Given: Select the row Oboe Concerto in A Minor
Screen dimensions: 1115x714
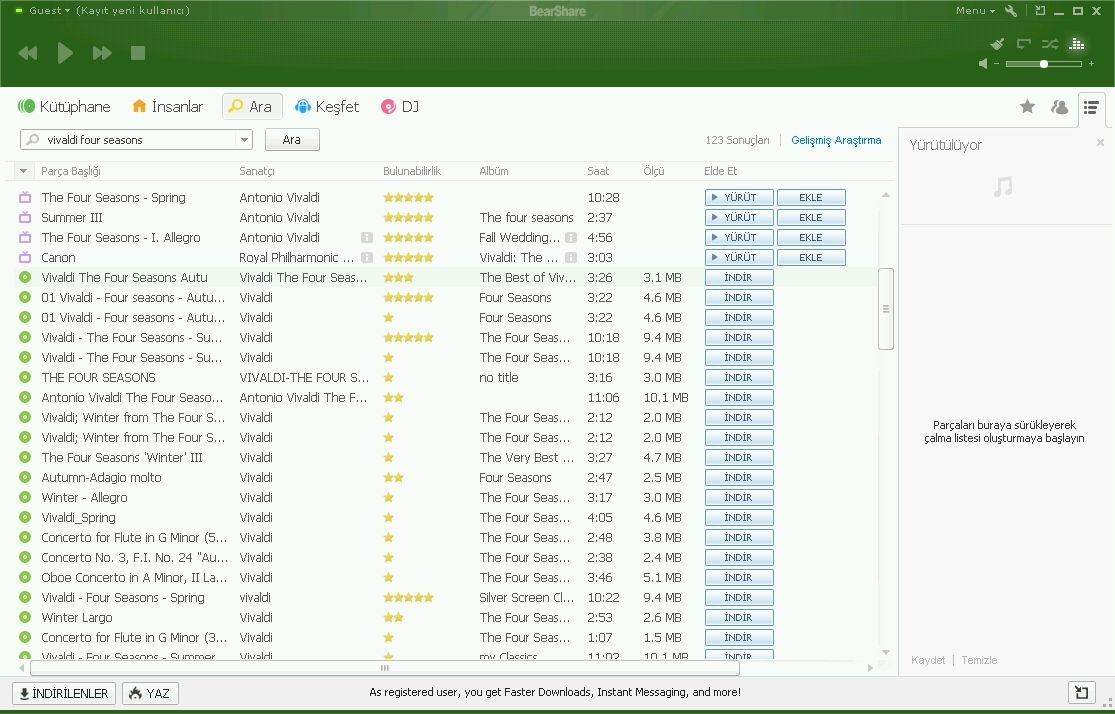Looking at the screenshot, I should pyautogui.click(x=447, y=578).
